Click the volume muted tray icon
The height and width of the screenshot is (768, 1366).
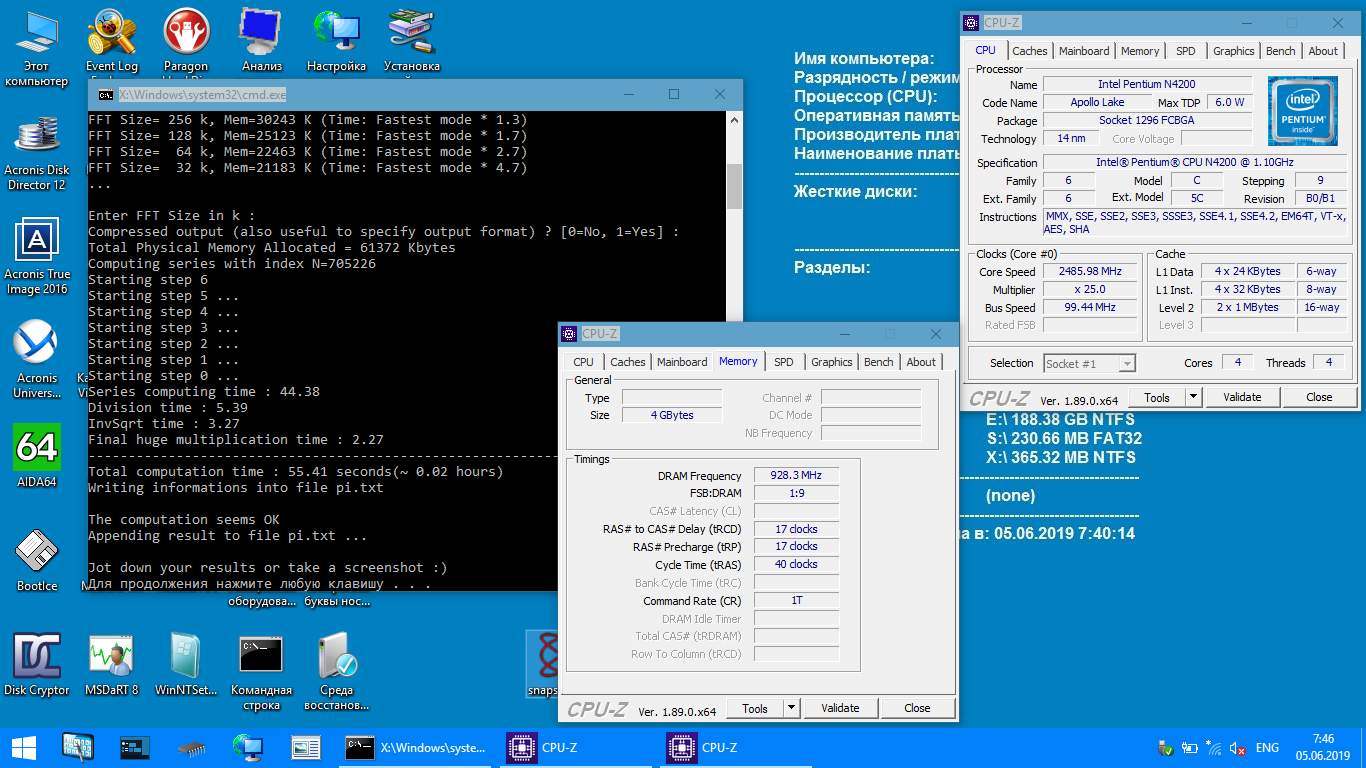[1238, 748]
